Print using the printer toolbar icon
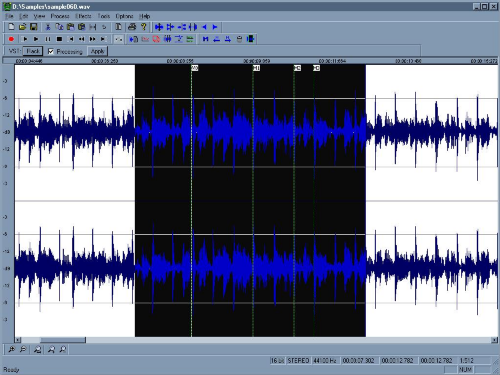Viewport: 500px width, 375px height. coord(132,27)
